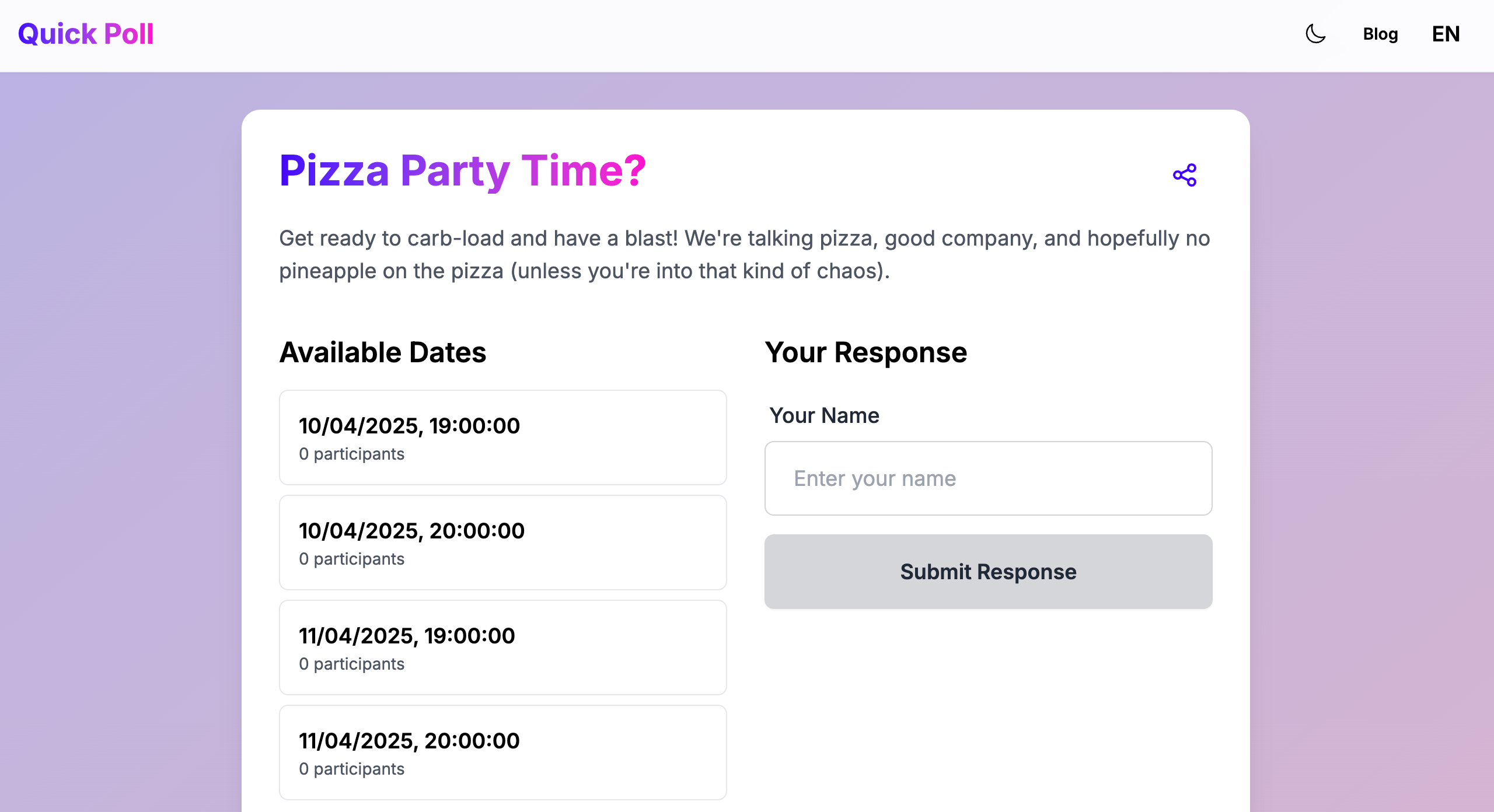Click the Available Dates heading
Screen dimensions: 1494x812
point(383,352)
